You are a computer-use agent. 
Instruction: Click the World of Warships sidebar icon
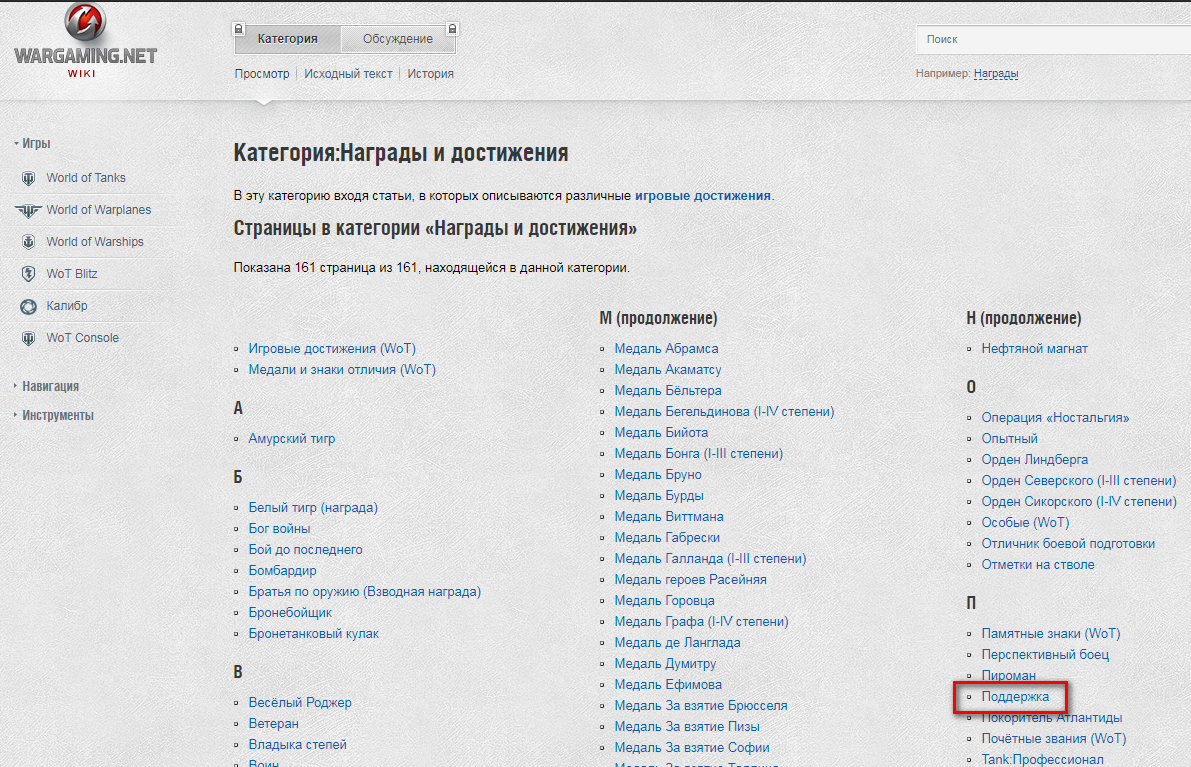(x=27, y=242)
